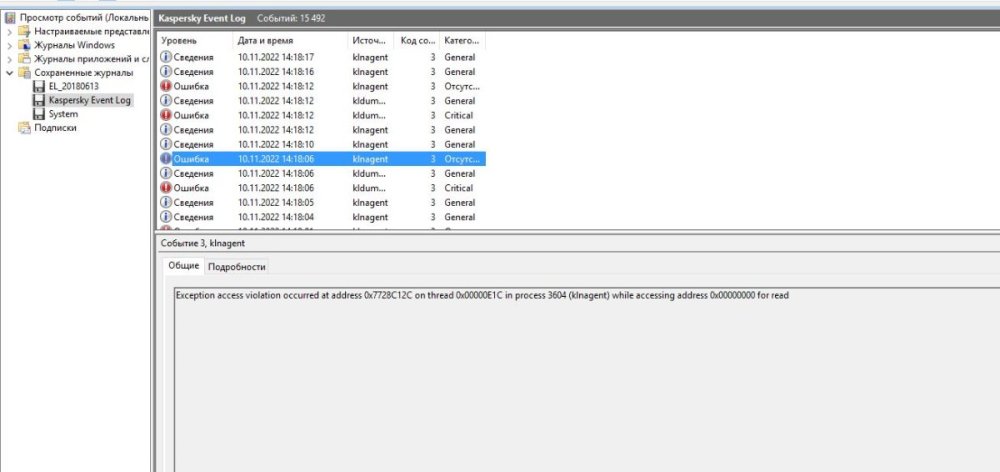Viewport: 1000px width, 472px height.
Task: Click the Событие 3, klnagent details header
Action: click(203, 243)
